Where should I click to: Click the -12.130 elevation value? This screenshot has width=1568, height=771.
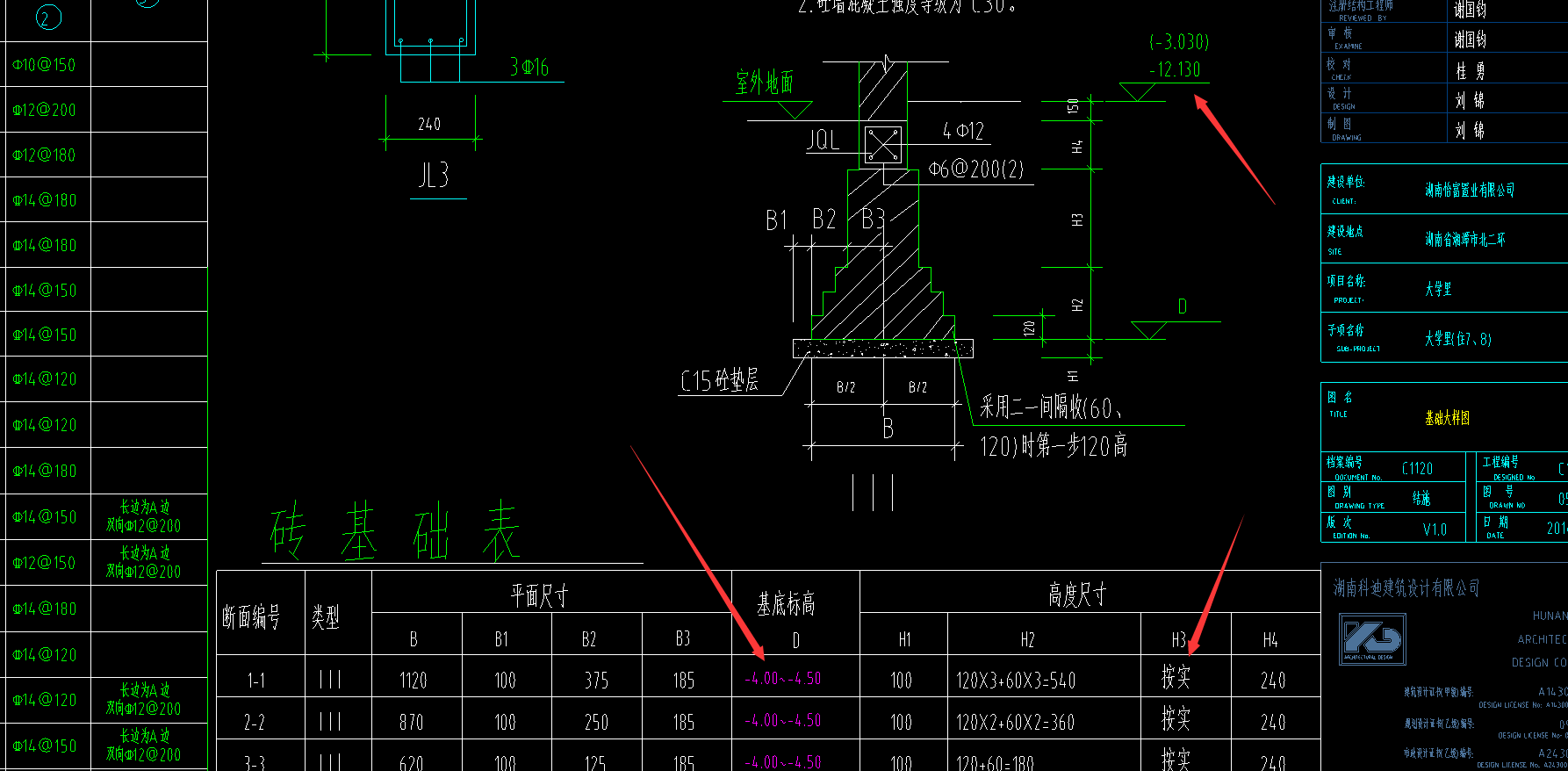1175,69
